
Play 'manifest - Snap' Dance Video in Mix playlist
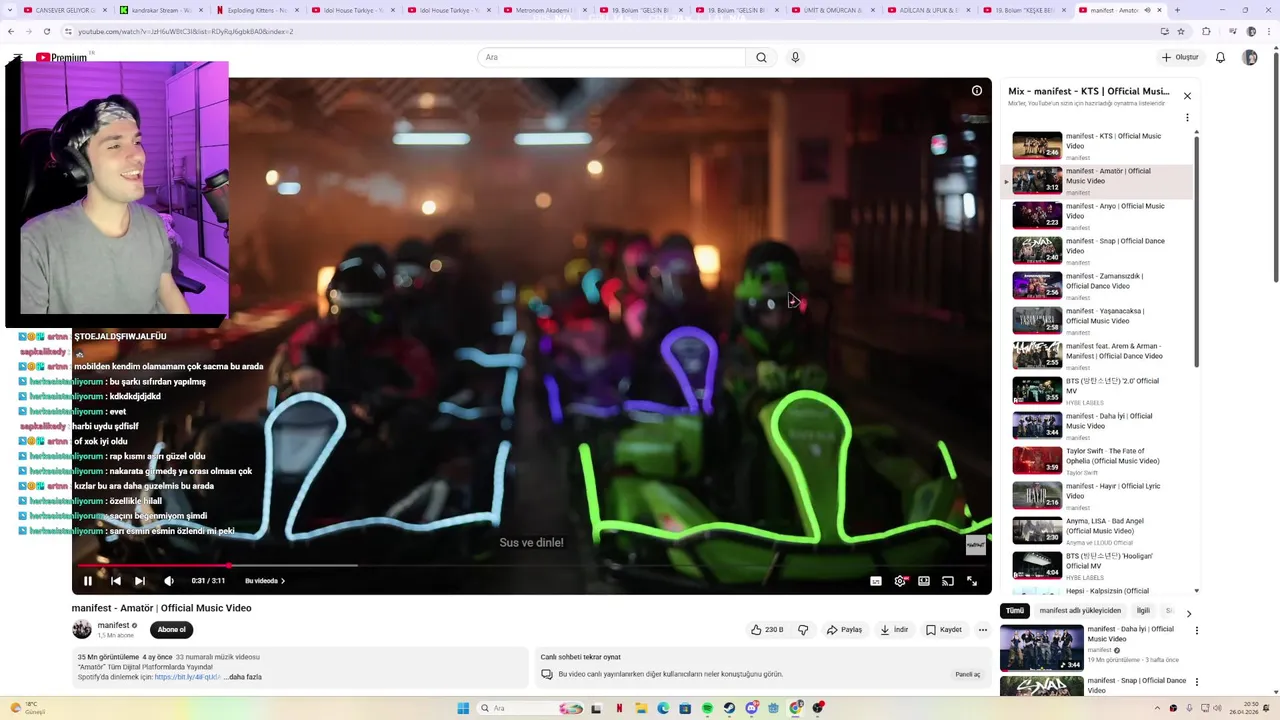click(x=1097, y=251)
